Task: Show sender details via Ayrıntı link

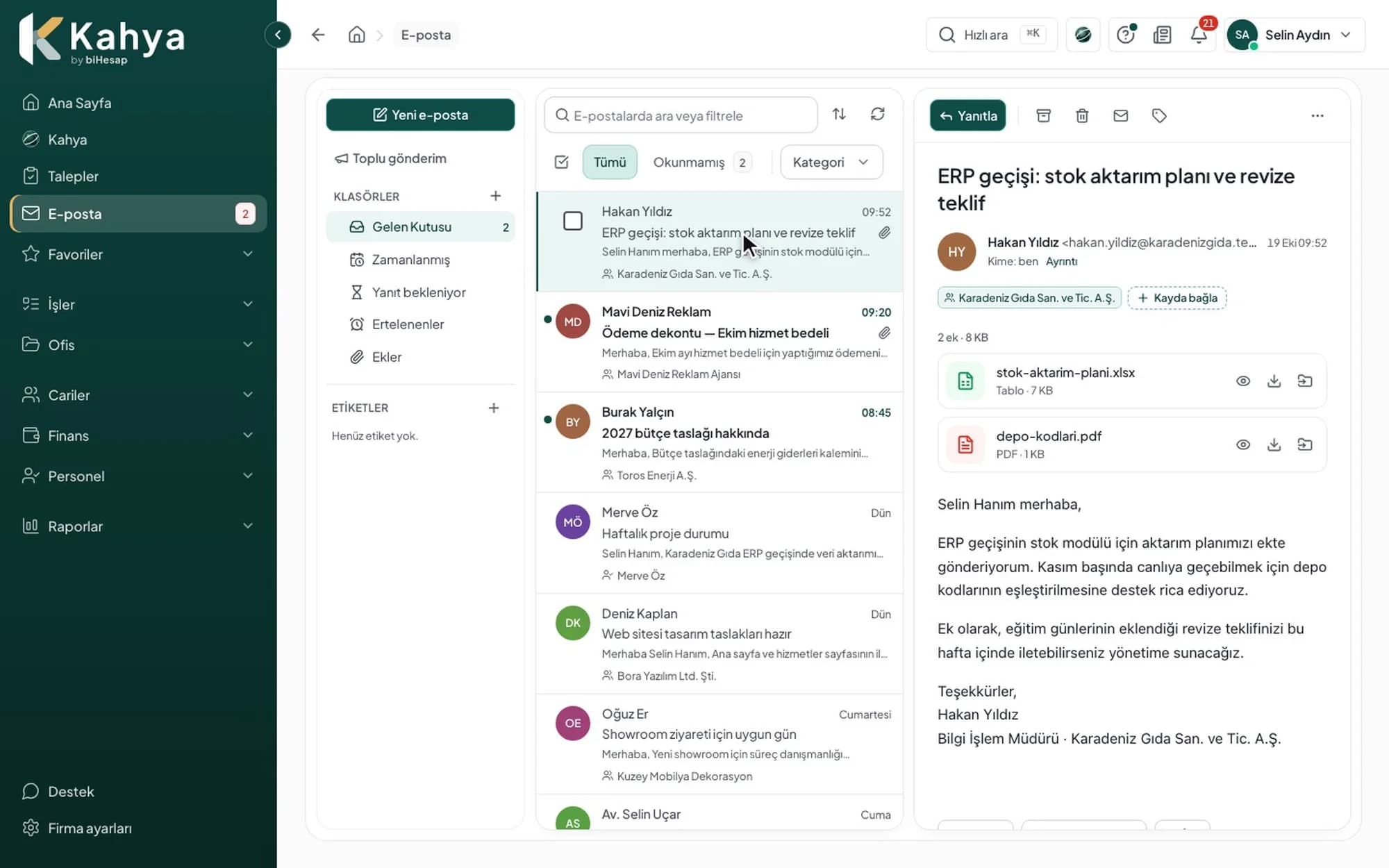Action: [1061, 262]
